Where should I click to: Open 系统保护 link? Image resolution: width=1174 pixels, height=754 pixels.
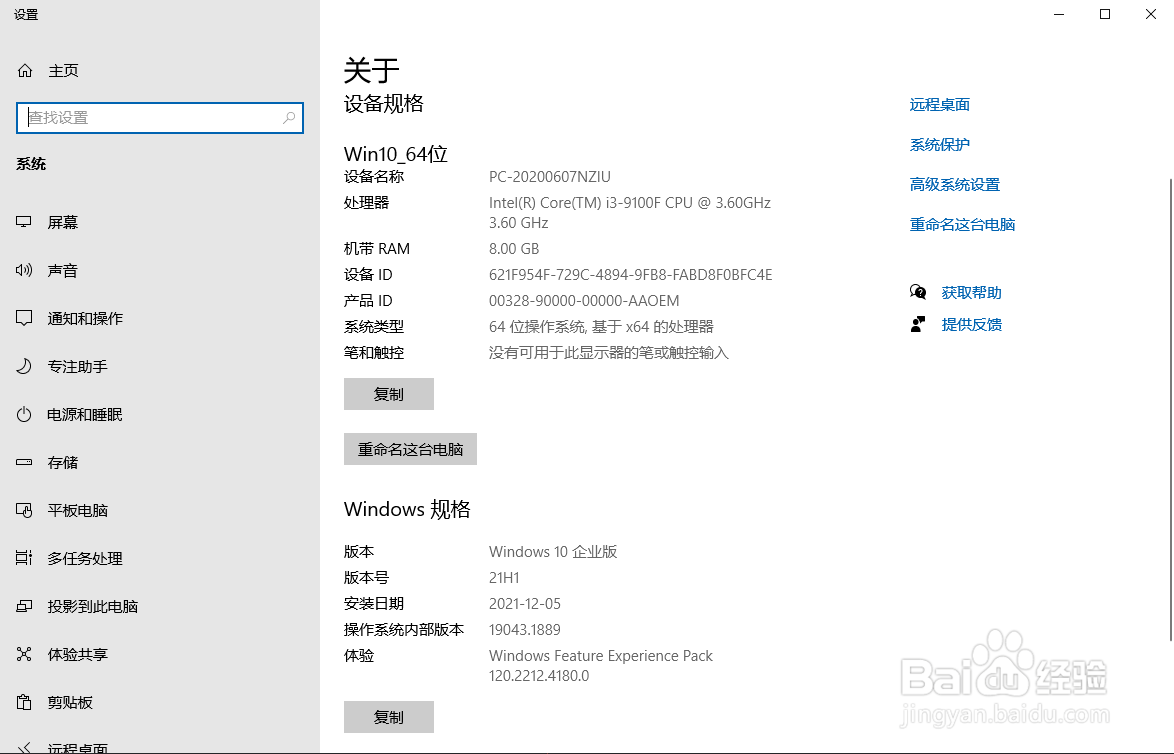point(940,145)
